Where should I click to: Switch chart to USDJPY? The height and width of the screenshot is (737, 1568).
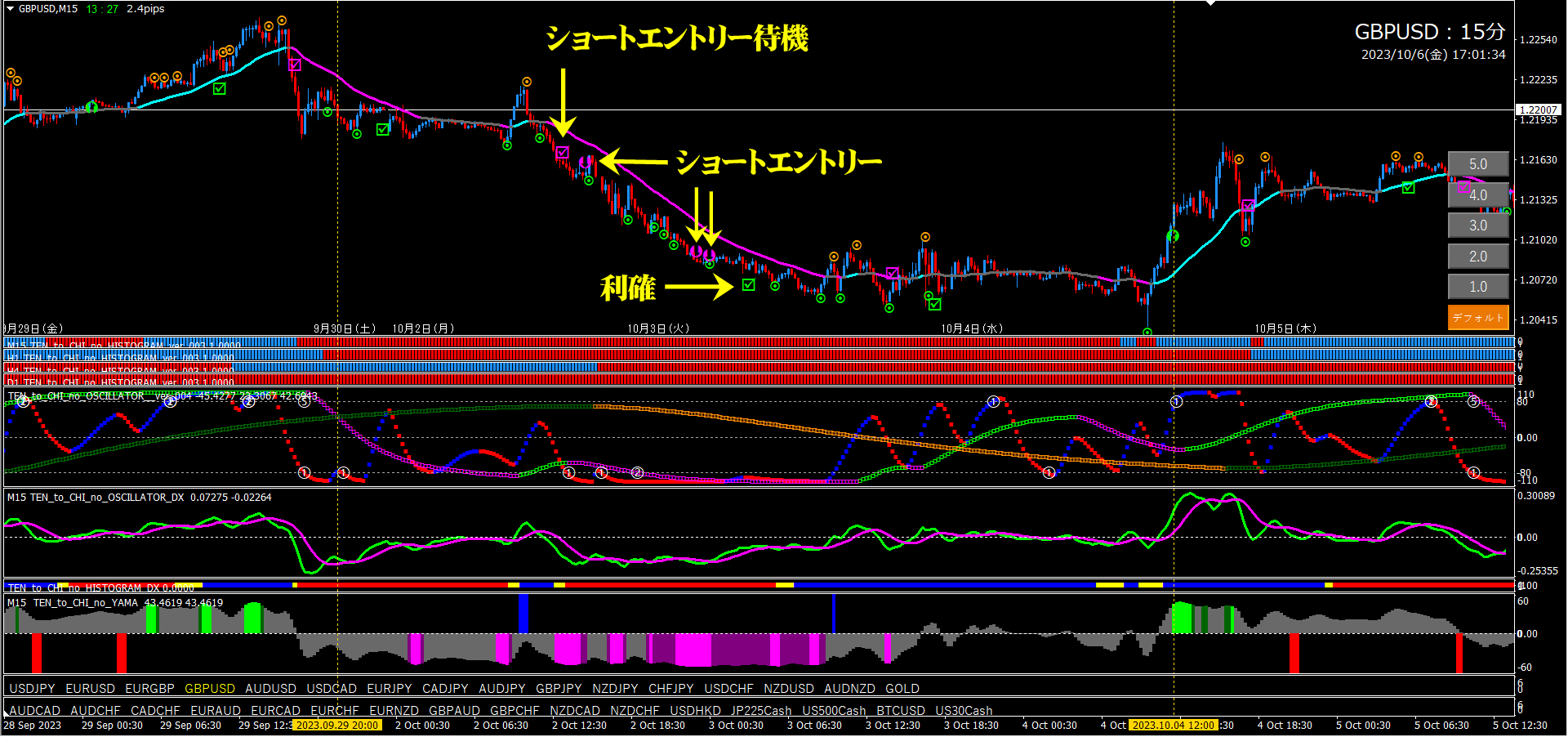click(33, 689)
